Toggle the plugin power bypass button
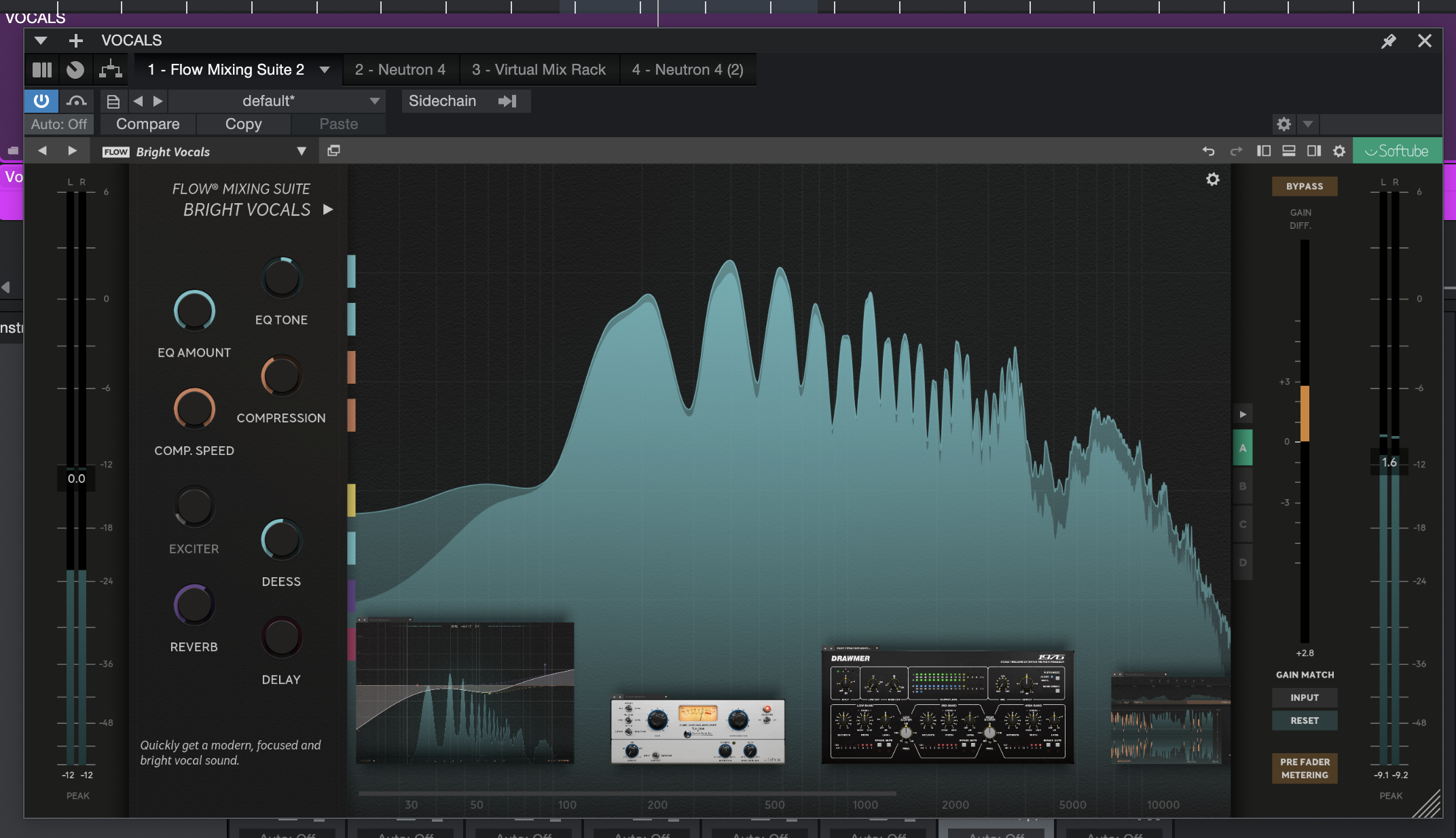 click(x=41, y=101)
